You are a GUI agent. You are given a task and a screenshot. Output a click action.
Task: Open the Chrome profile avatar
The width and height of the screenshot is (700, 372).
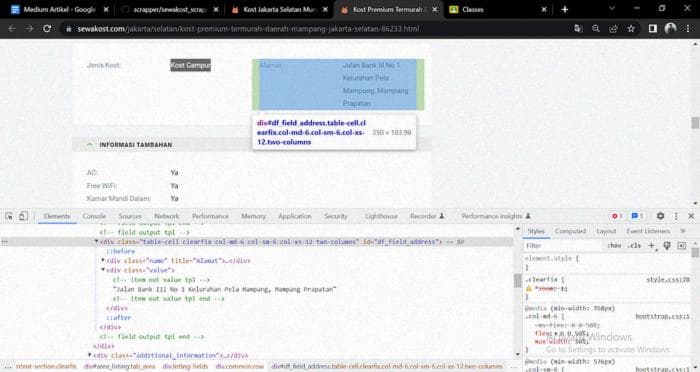[671, 29]
